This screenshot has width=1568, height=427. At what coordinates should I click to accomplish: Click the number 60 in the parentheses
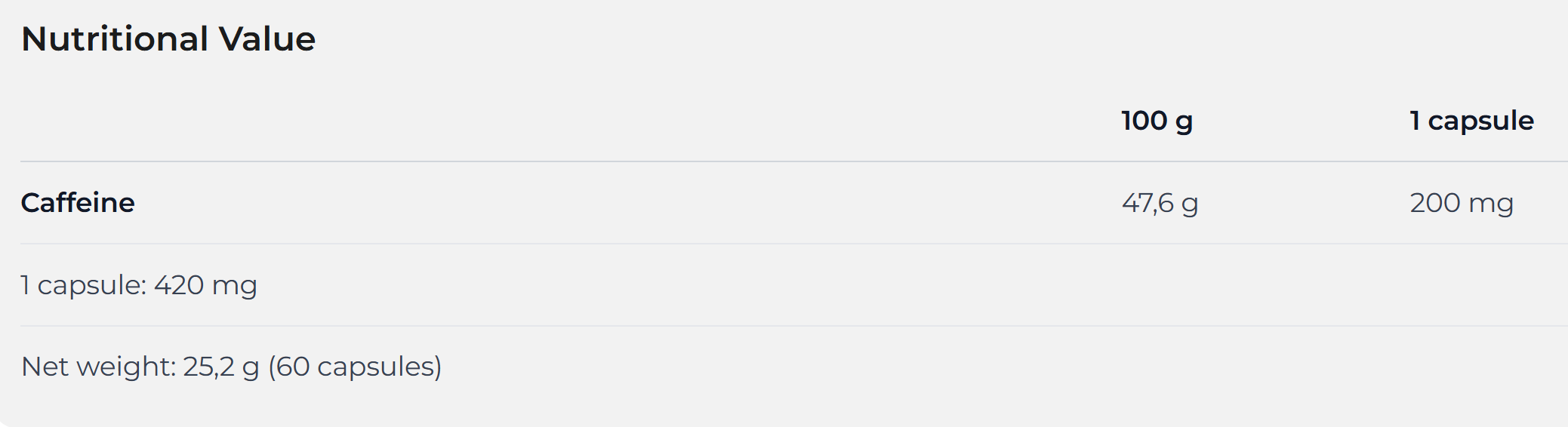click(x=294, y=367)
